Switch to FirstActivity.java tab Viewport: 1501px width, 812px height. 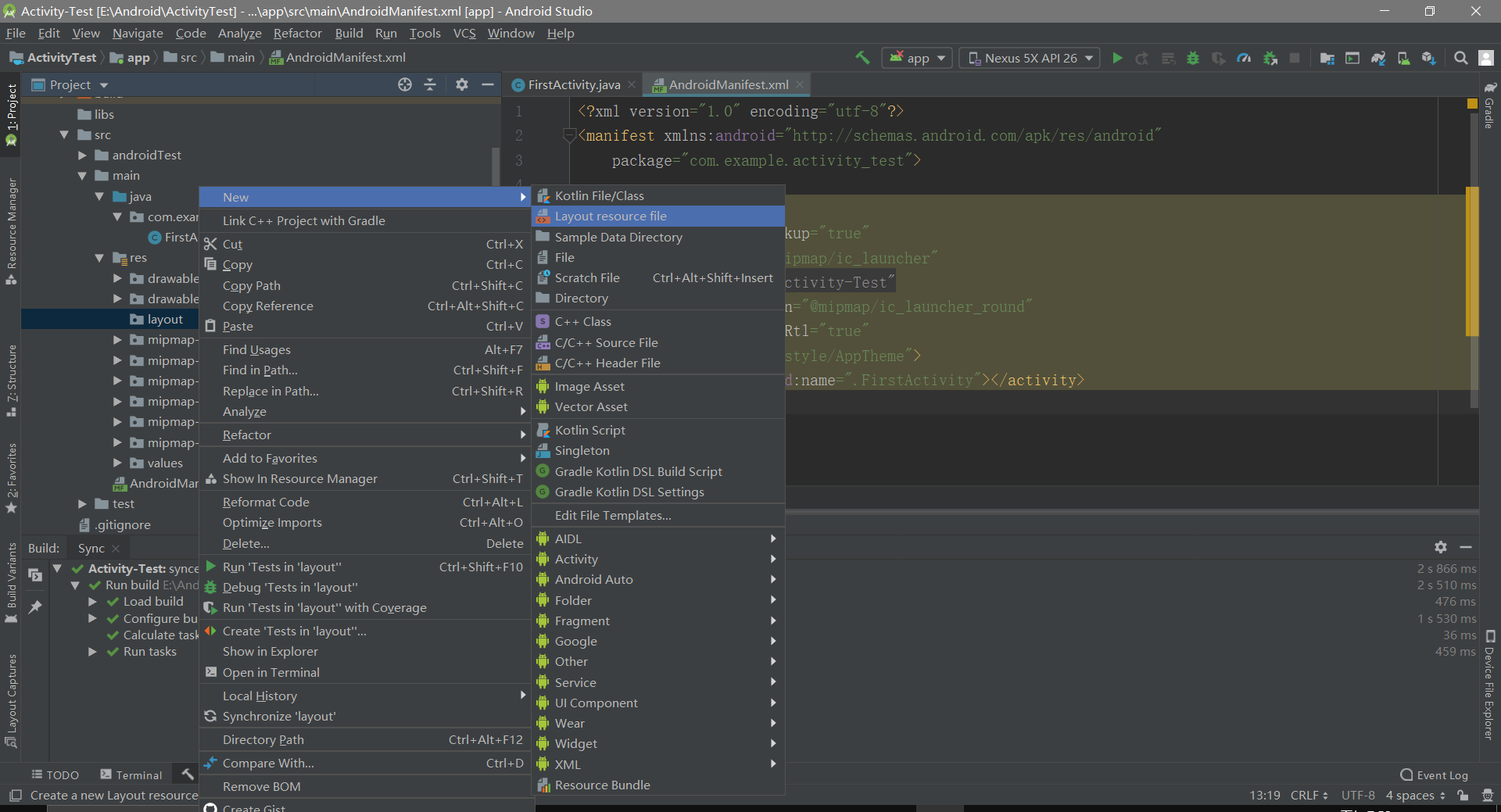tap(574, 84)
